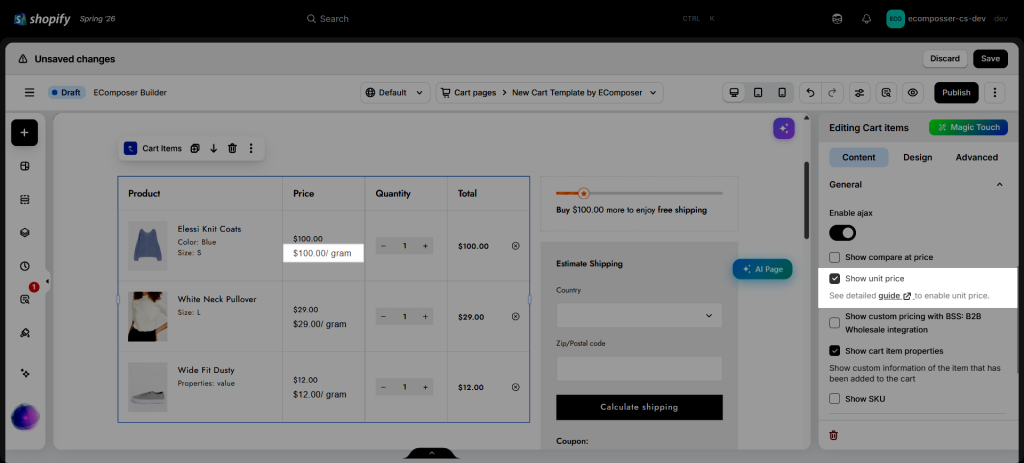Select the mobile device preview icon

[782, 93]
